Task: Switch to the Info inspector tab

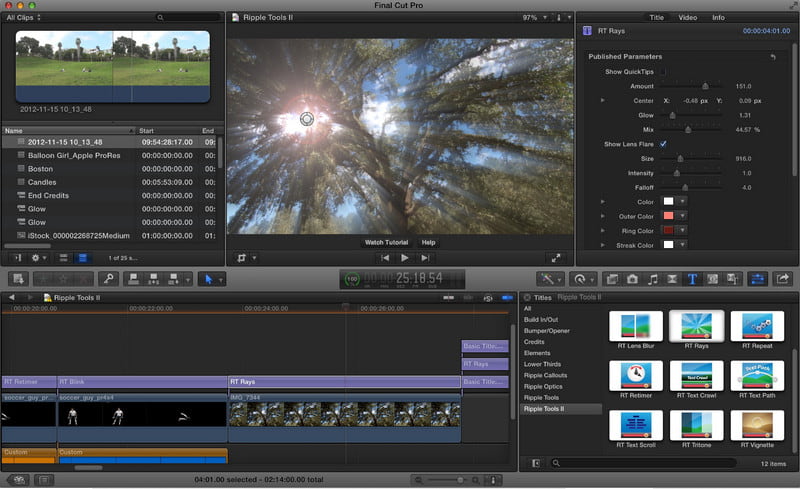Action: [718, 17]
